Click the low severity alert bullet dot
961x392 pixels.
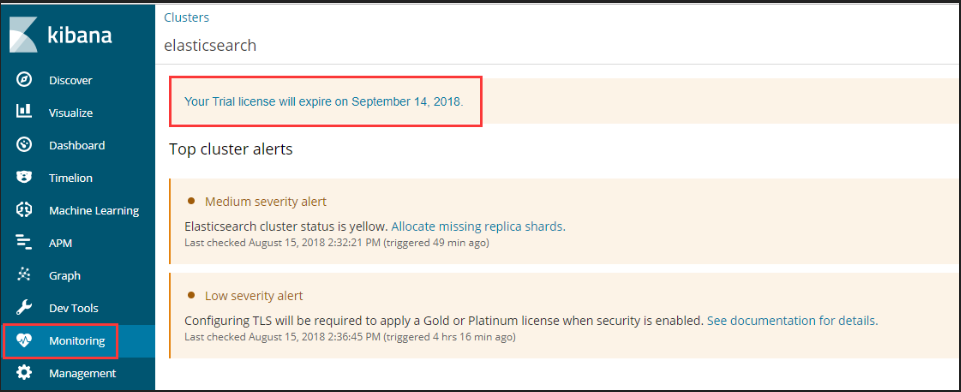(x=191, y=295)
